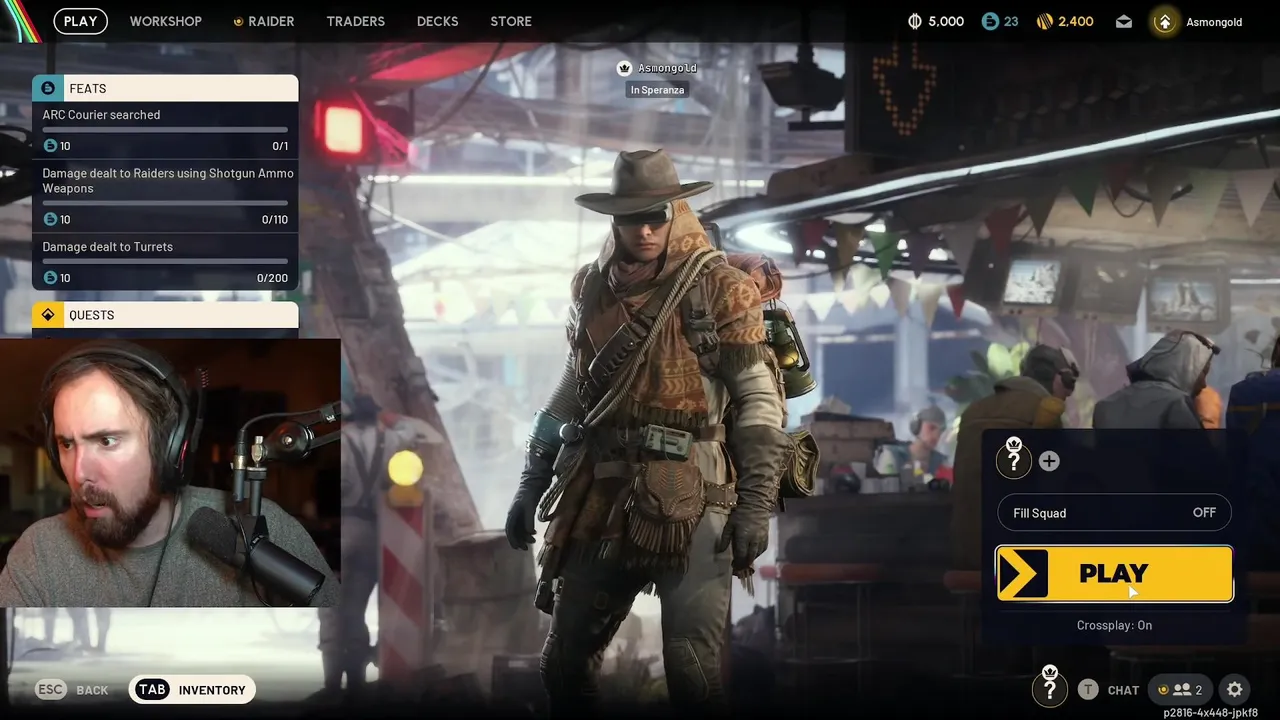The width and height of the screenshot is (1280, 720).
Task: Click the QUESTS panel header icon
Action: (47, 315)
